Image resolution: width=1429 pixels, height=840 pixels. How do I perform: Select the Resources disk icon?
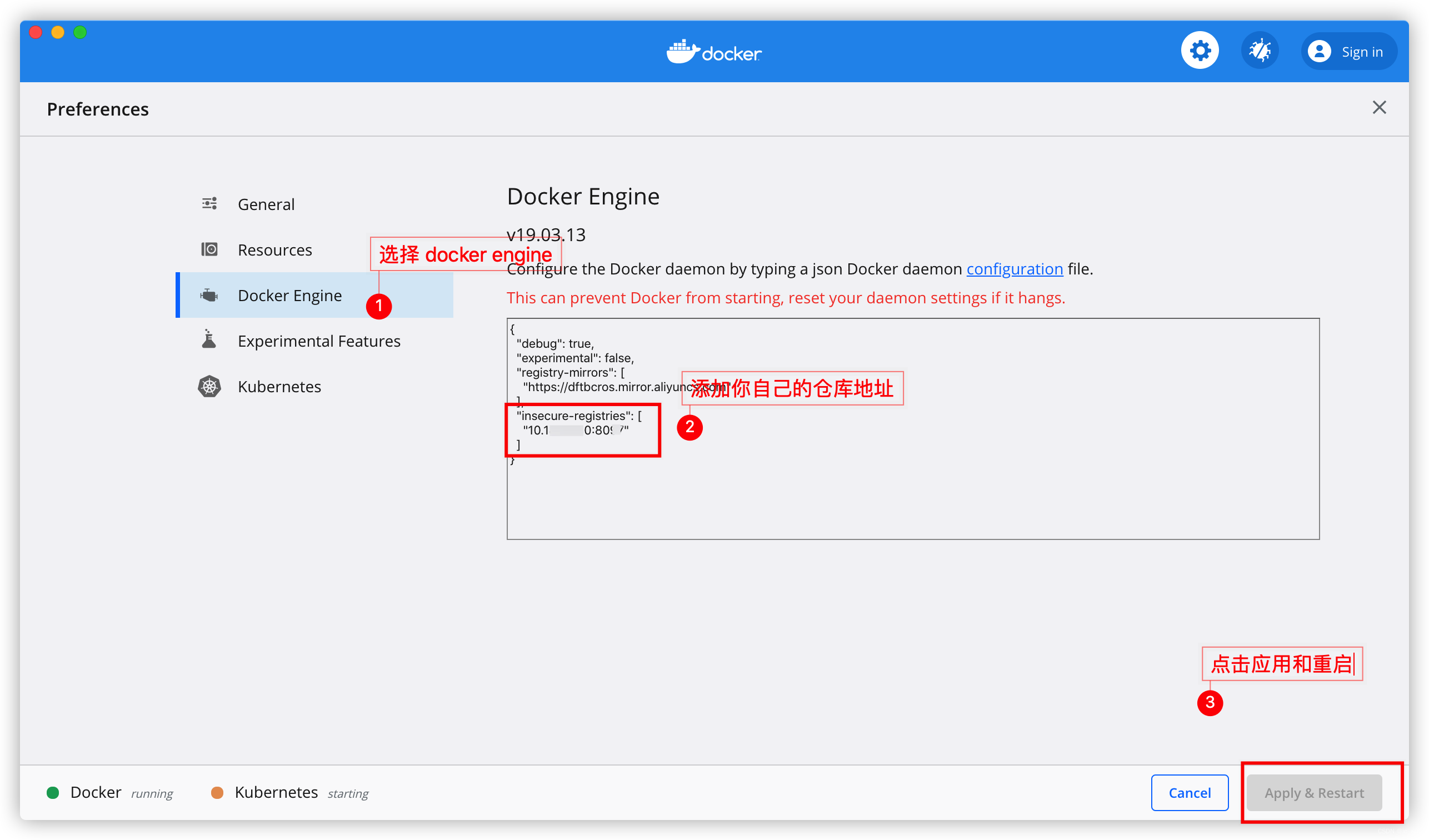tap(209, 249)
